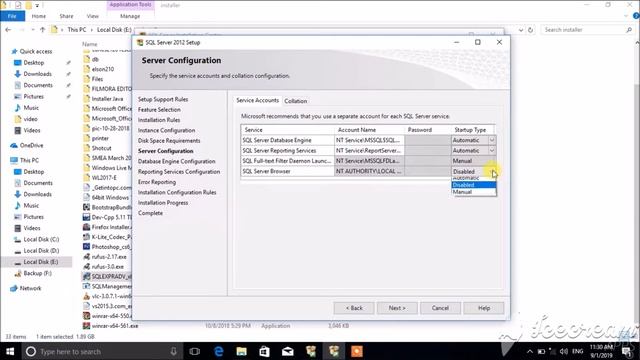640x360 pixels.
Task: Expand the address bar history dropdown
Action: tap(520, 30)
